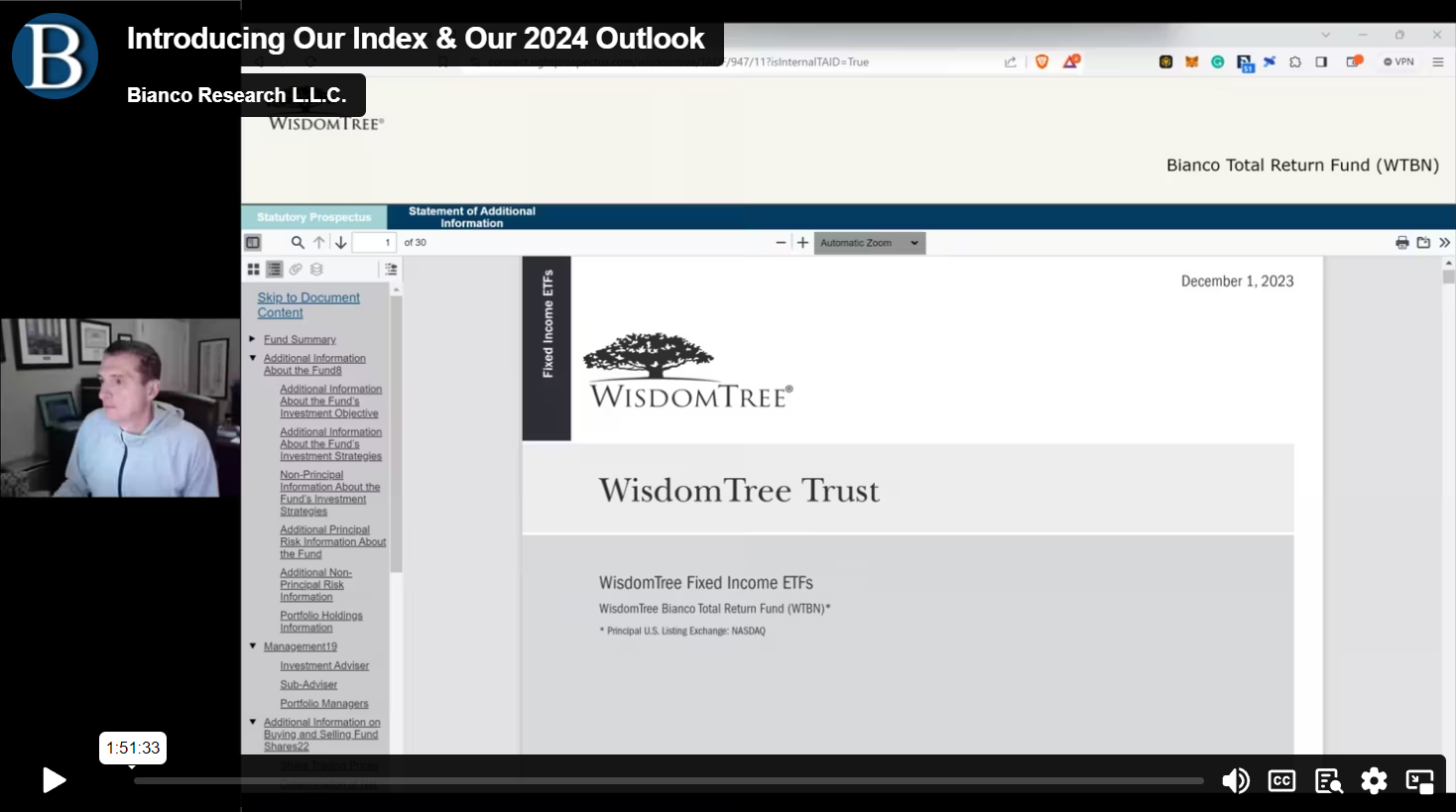Click the current outline item button
The height and width of the screenshot is (812, 1456).
tap(391, 269)
